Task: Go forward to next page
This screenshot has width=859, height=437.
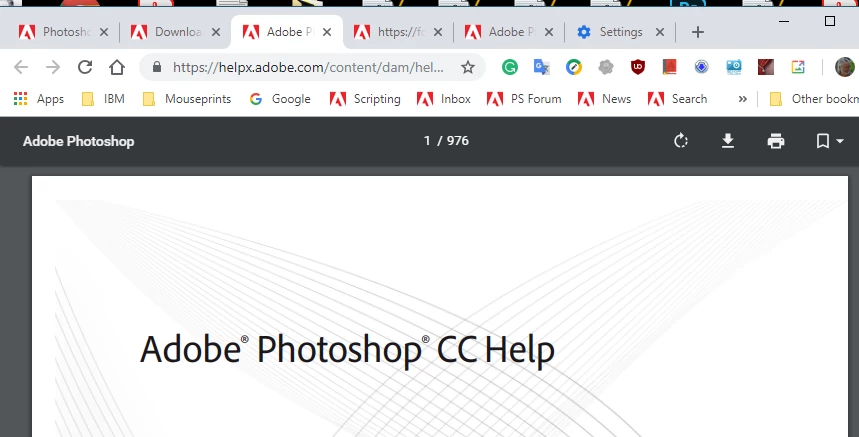Action: click(x=53, y=67)
